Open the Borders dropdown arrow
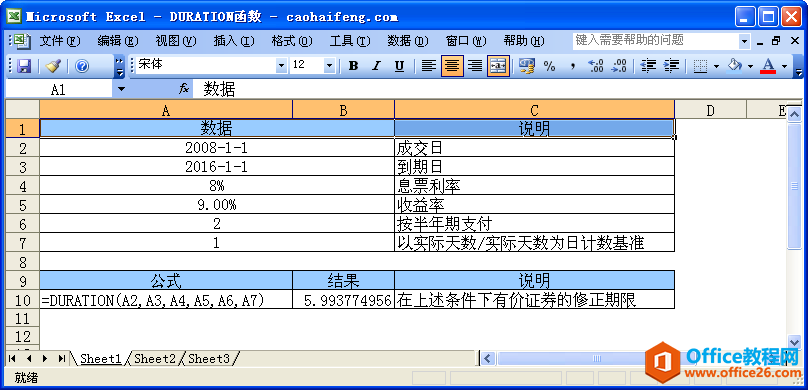Screen dimensions: 808x390 [716, 66]
